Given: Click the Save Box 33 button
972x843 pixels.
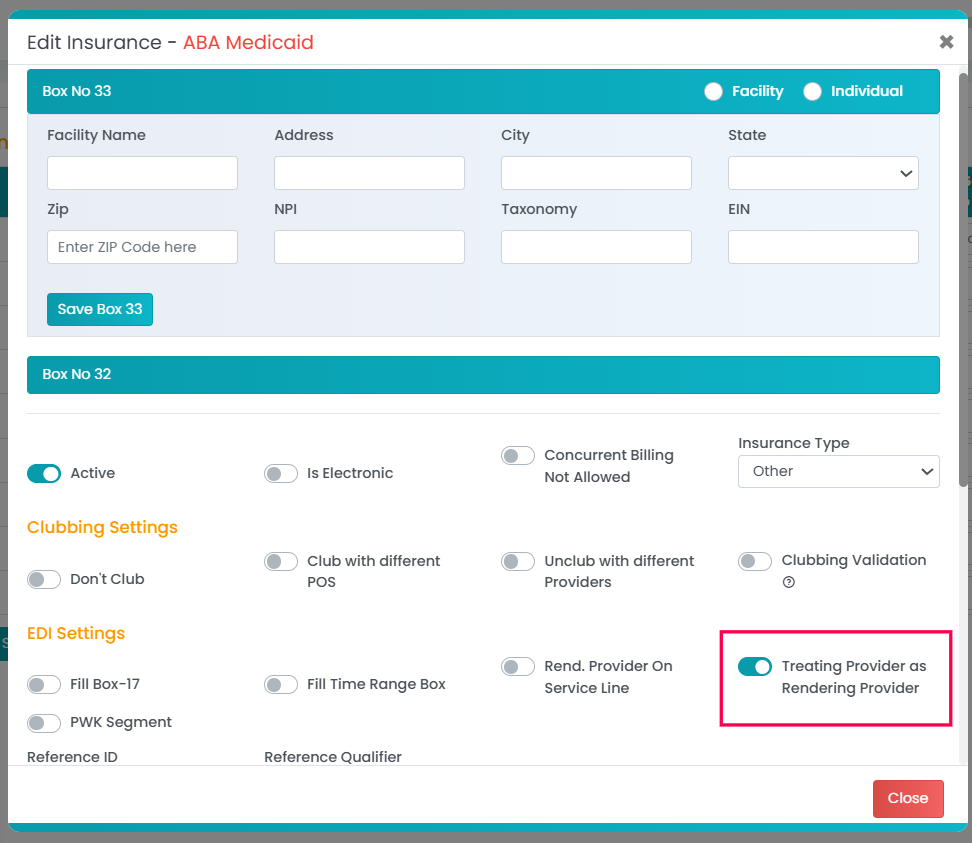Looking at the screenshot, I should click(100, 309).
